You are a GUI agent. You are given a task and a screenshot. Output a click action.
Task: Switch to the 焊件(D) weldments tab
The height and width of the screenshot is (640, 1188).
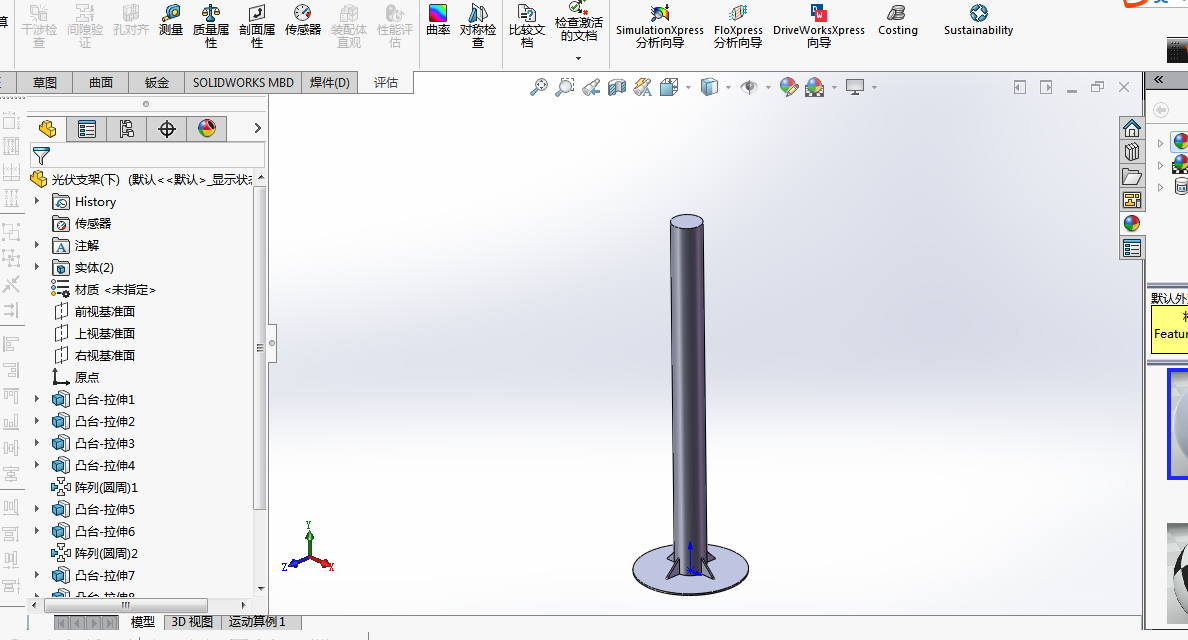pos(330,83)
